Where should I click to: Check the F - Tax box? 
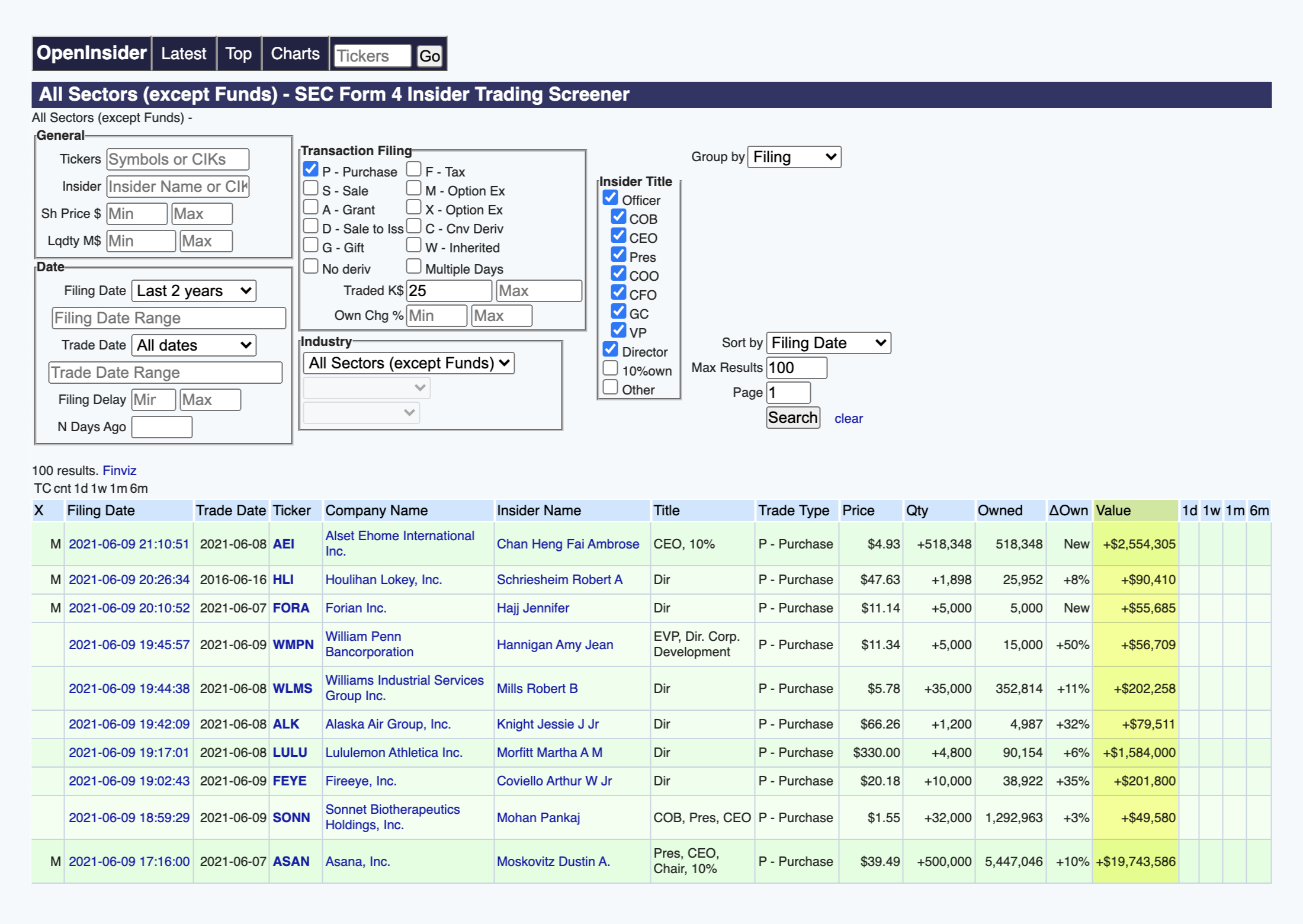coord(413,169)
